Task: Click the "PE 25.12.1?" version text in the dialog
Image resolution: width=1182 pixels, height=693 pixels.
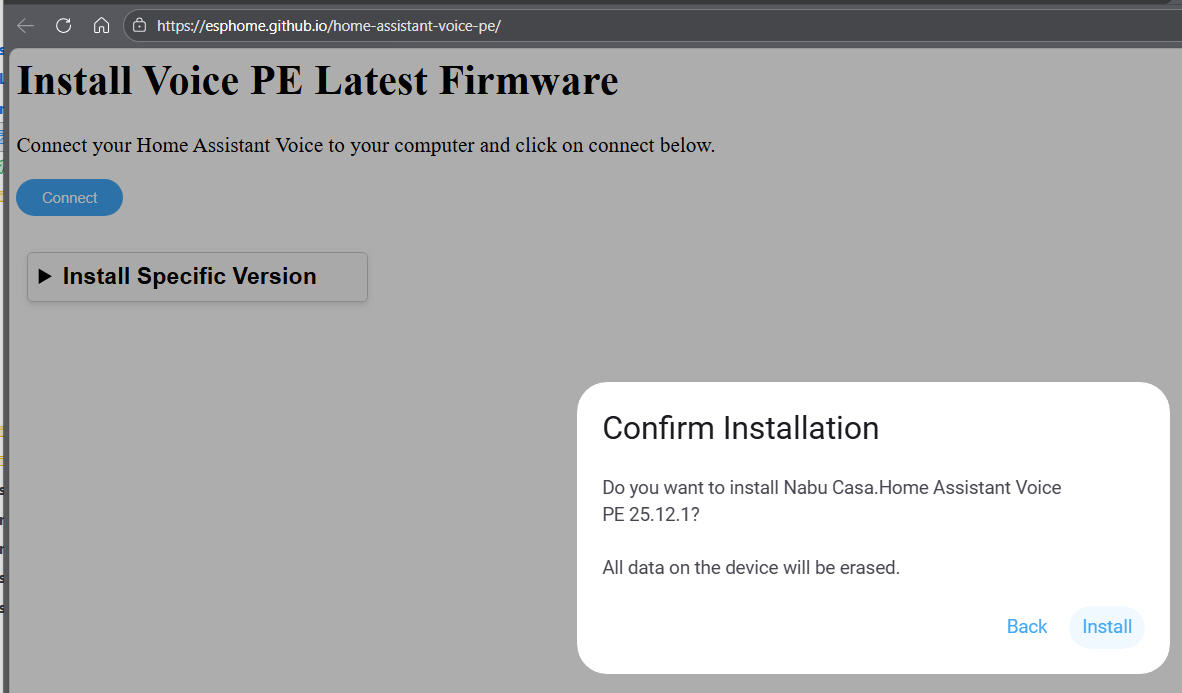Action: click(651, 514)
